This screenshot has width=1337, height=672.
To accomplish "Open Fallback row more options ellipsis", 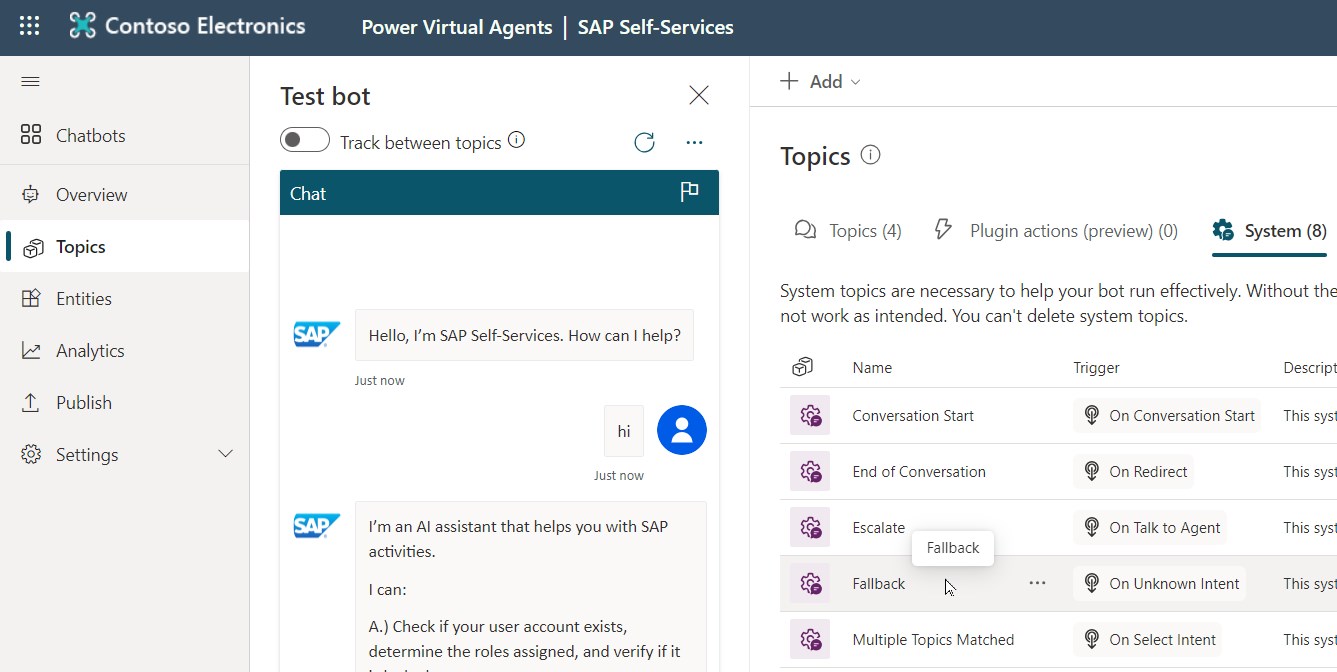I will click(1037, 583).
